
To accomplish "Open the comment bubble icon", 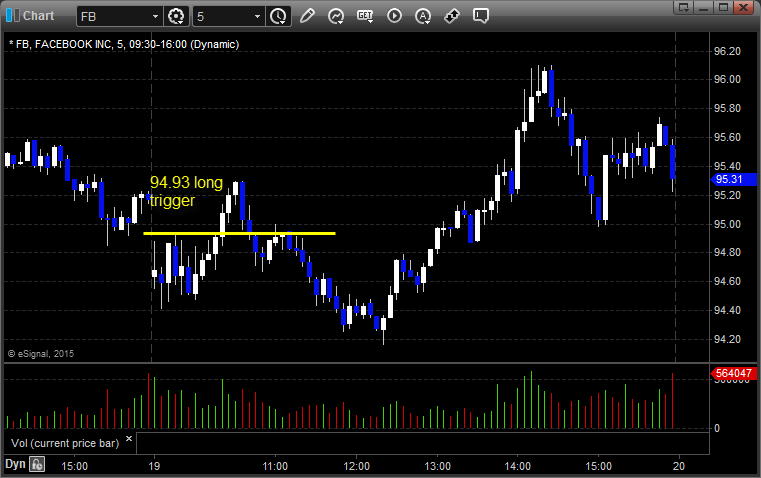I will tap(480, 16).
